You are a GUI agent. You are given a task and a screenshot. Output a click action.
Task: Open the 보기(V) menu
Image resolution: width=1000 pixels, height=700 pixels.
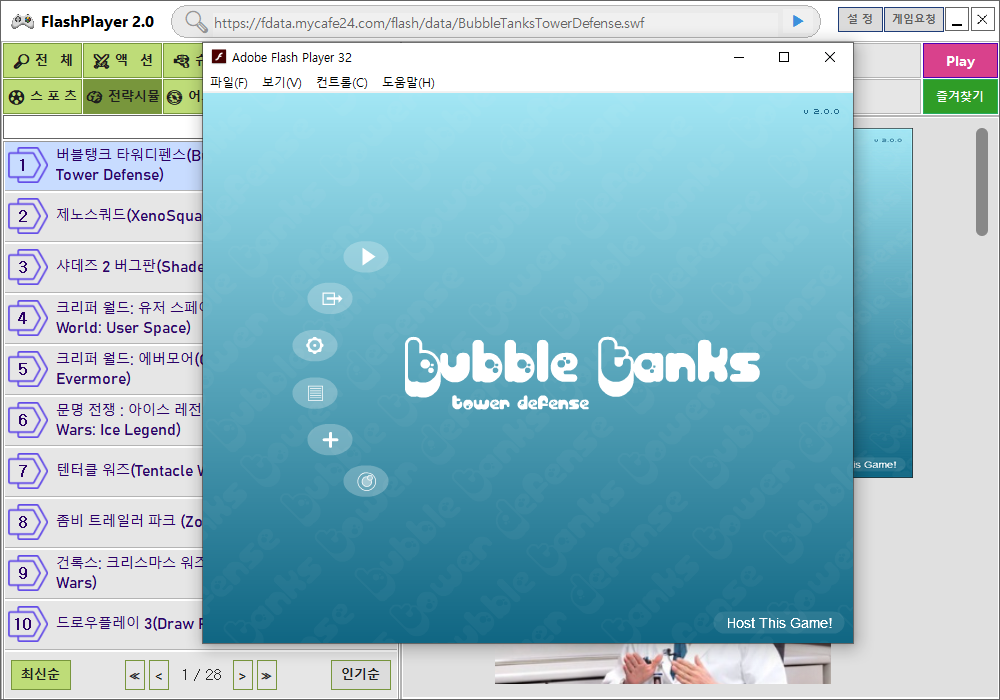coord(282,82)
